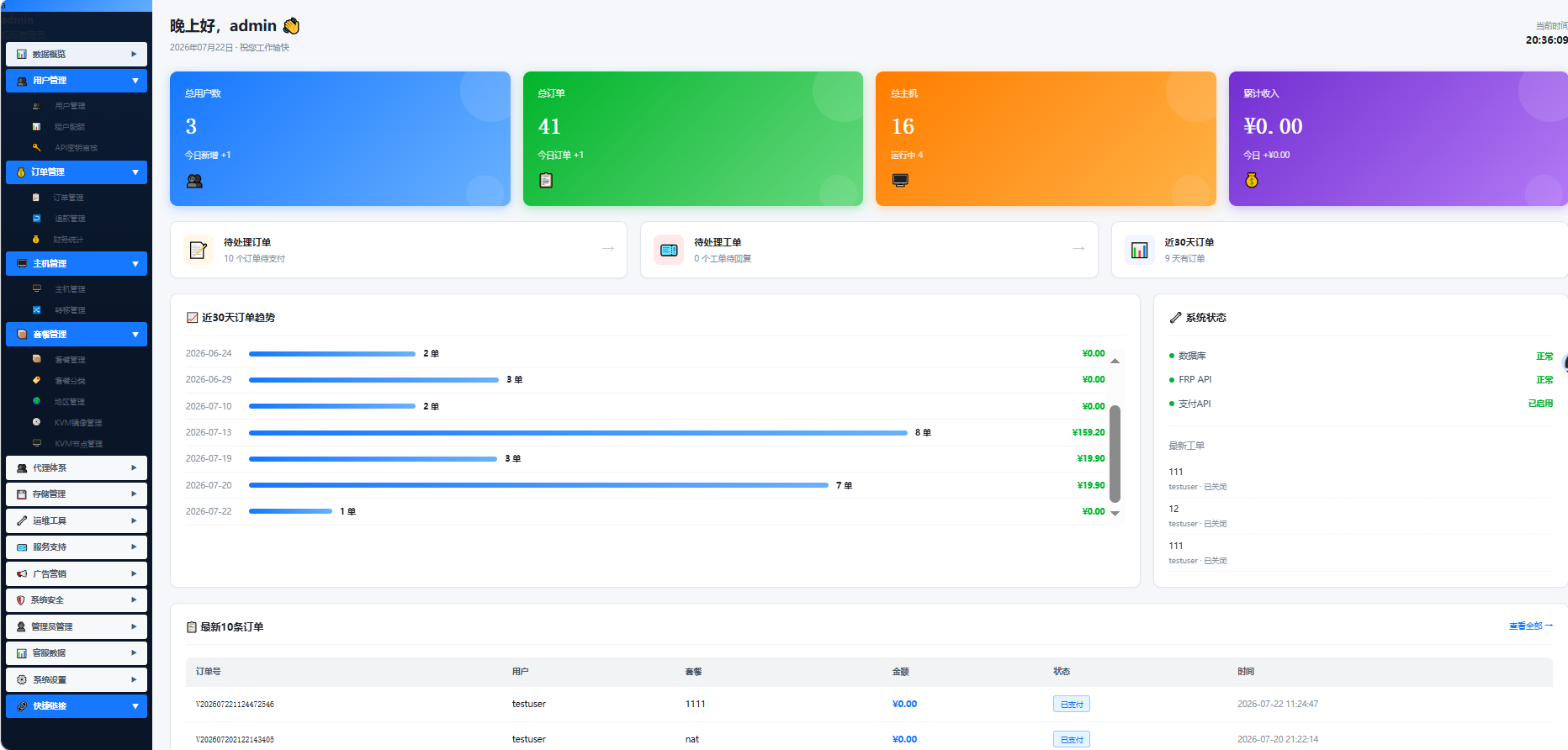Click the 系统安全 shield icon
Image resolution: width=1568 pixels, height=750 pixels.
pos(21,600)
